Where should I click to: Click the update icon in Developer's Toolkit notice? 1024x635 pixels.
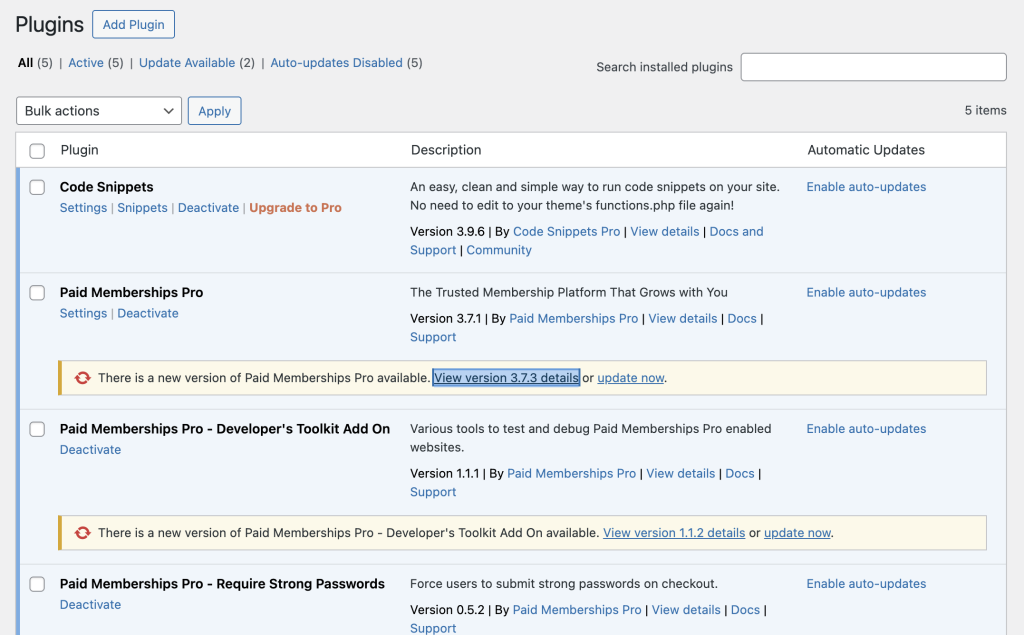pyautogui.click(x=82, y=532)
